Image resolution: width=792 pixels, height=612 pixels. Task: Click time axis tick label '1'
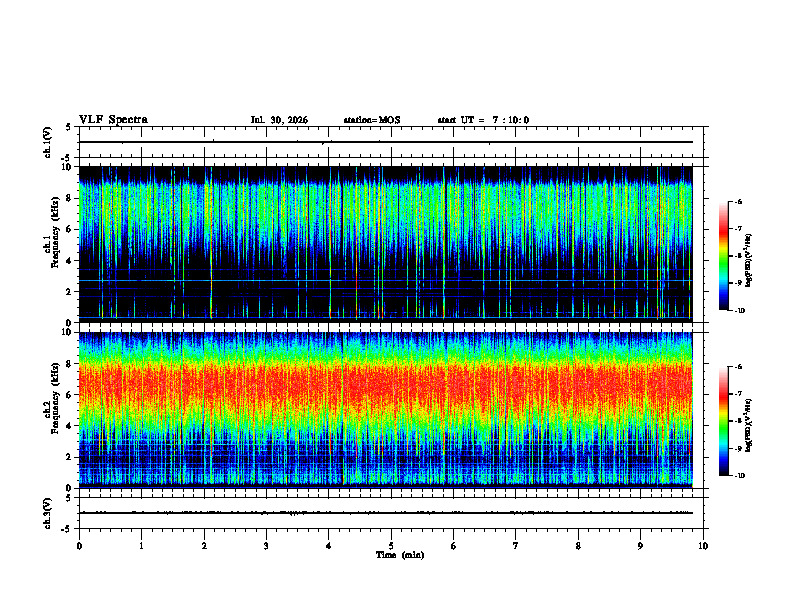(x=141, y=546)
